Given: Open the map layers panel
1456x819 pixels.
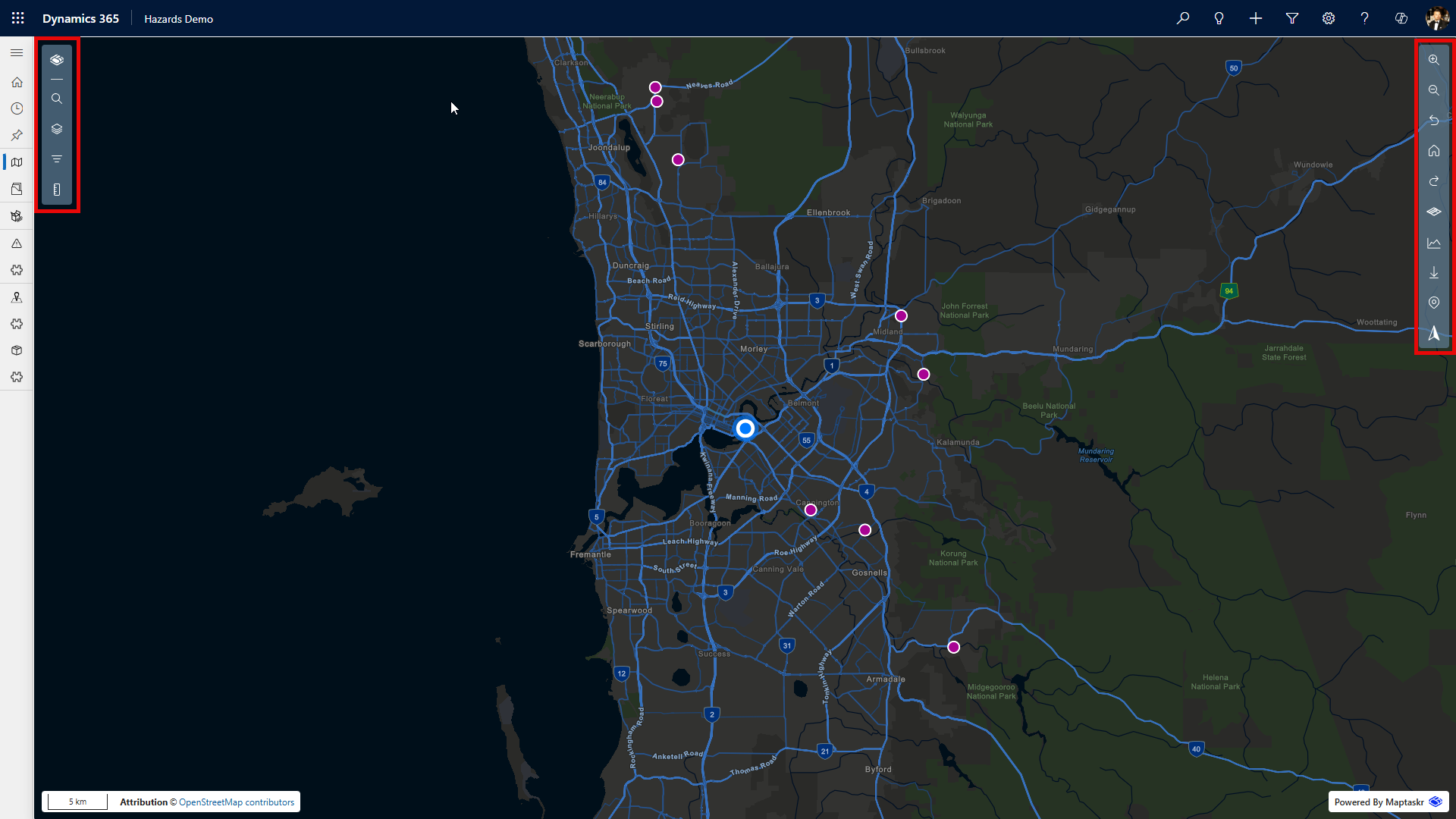Looking at the screenshot, I should tap(57, 129).
